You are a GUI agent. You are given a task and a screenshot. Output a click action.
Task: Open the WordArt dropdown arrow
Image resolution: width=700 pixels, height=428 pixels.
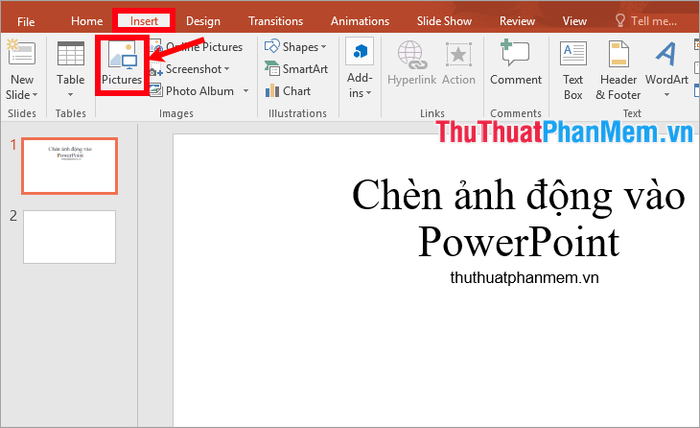667,95
